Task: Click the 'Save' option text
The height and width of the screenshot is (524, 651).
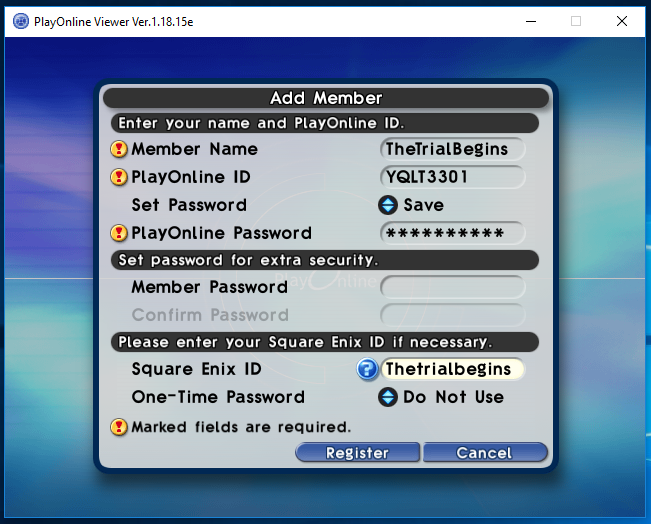Action: 423,205
